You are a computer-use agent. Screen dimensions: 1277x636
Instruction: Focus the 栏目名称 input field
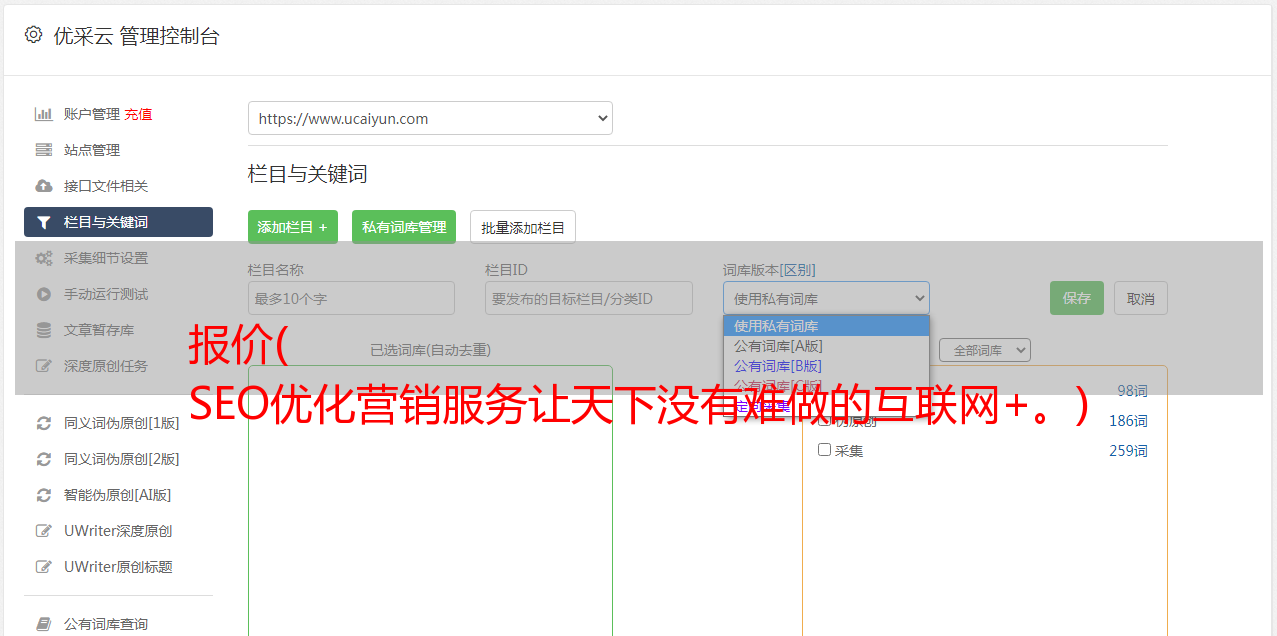coord(351,298)
